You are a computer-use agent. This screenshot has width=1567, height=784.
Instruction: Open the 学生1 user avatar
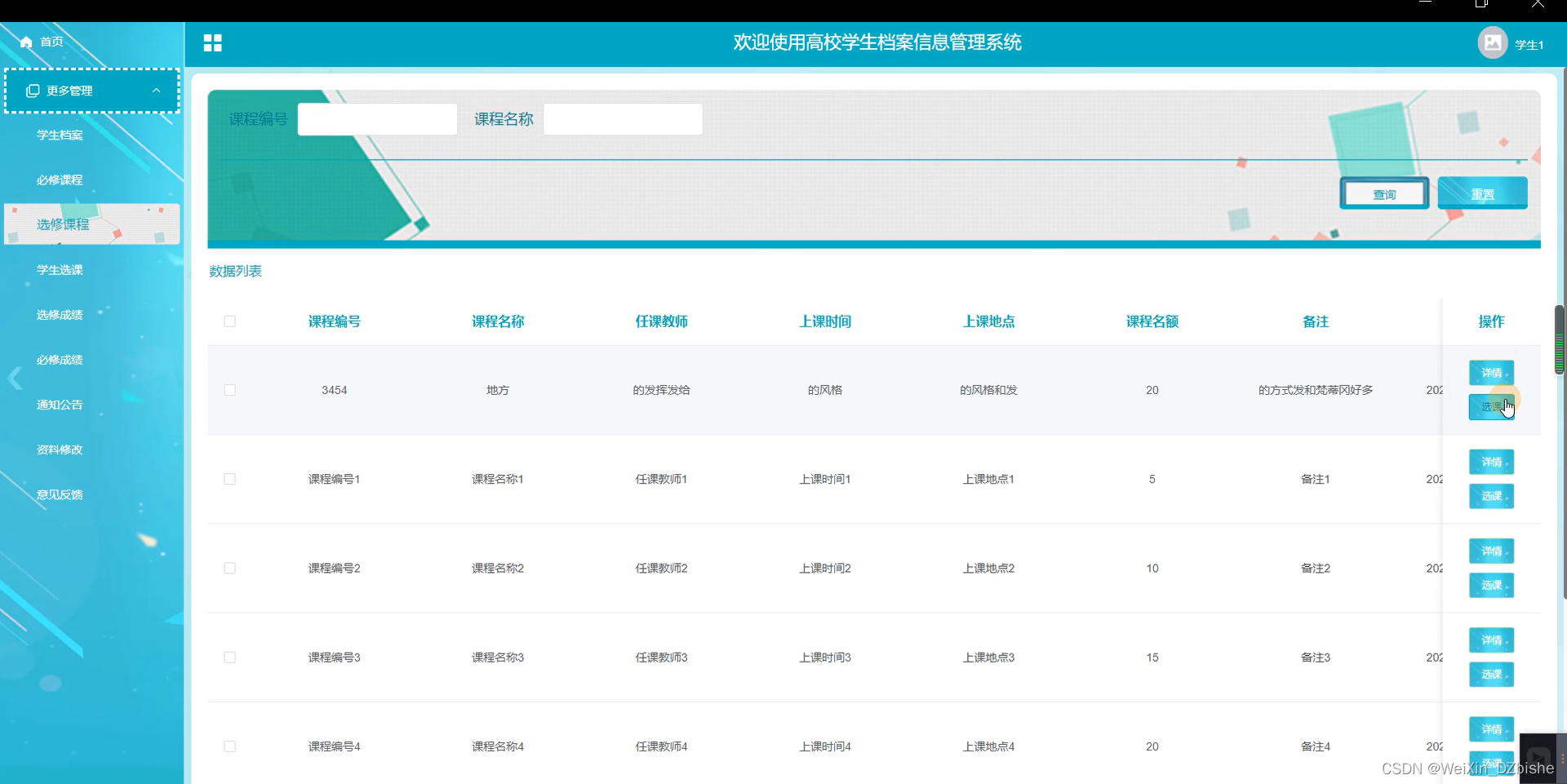(x=1493, y=42)
